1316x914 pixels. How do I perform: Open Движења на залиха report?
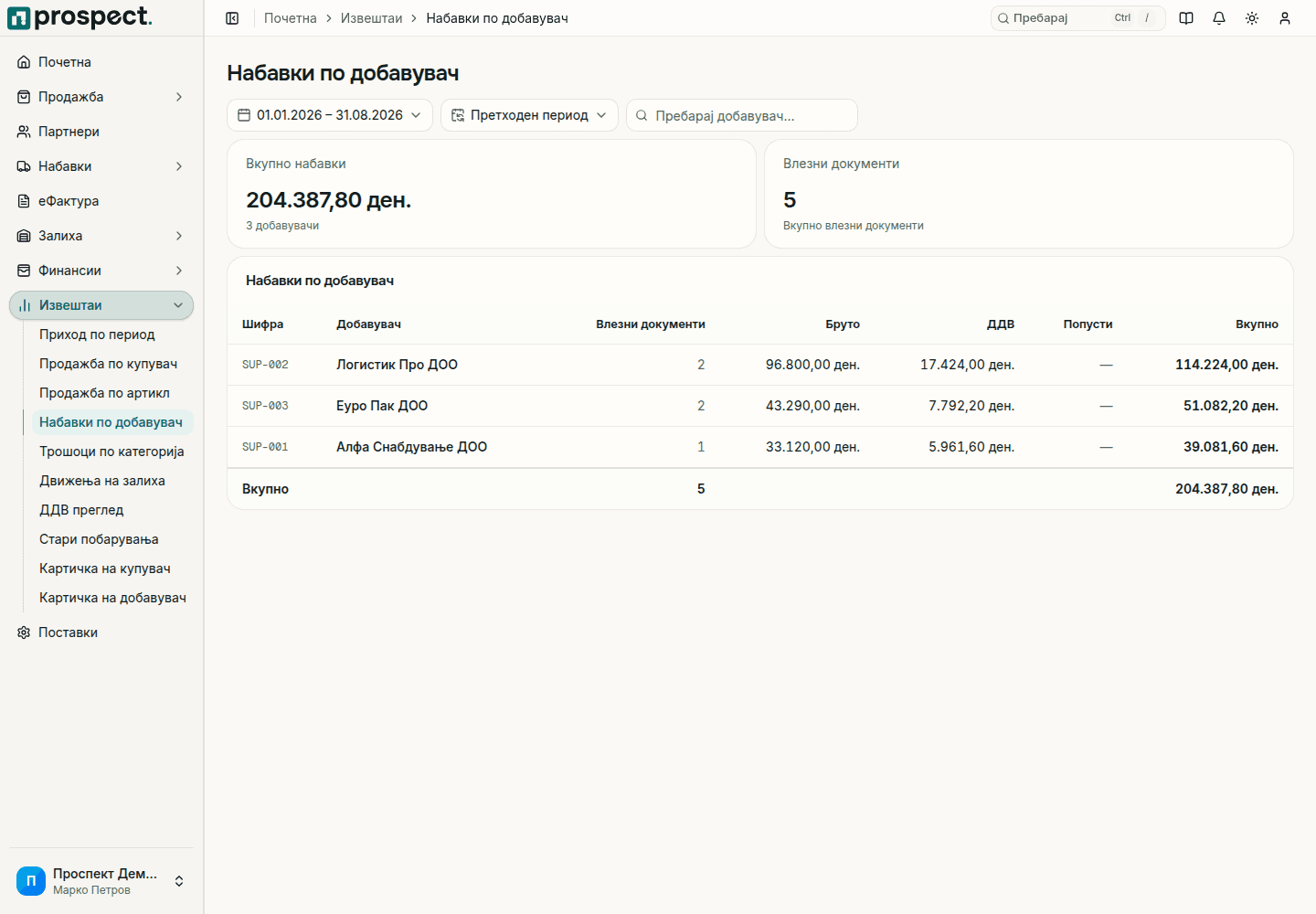pyautogui.click(x=102, y=481)
